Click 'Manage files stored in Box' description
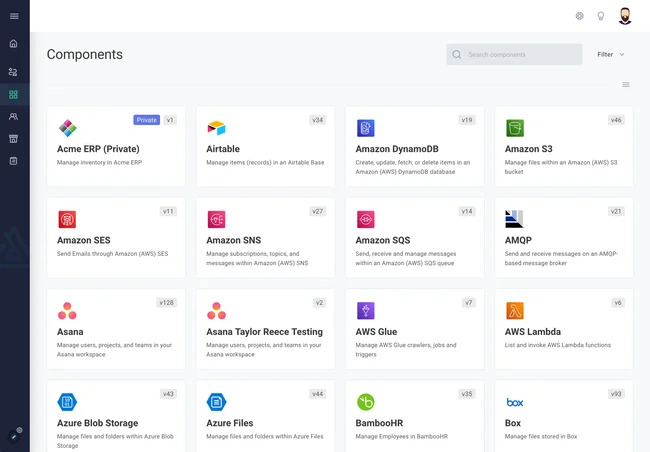Image resolution: width=650 pixels, height=452 pixels. click(541, 436)
